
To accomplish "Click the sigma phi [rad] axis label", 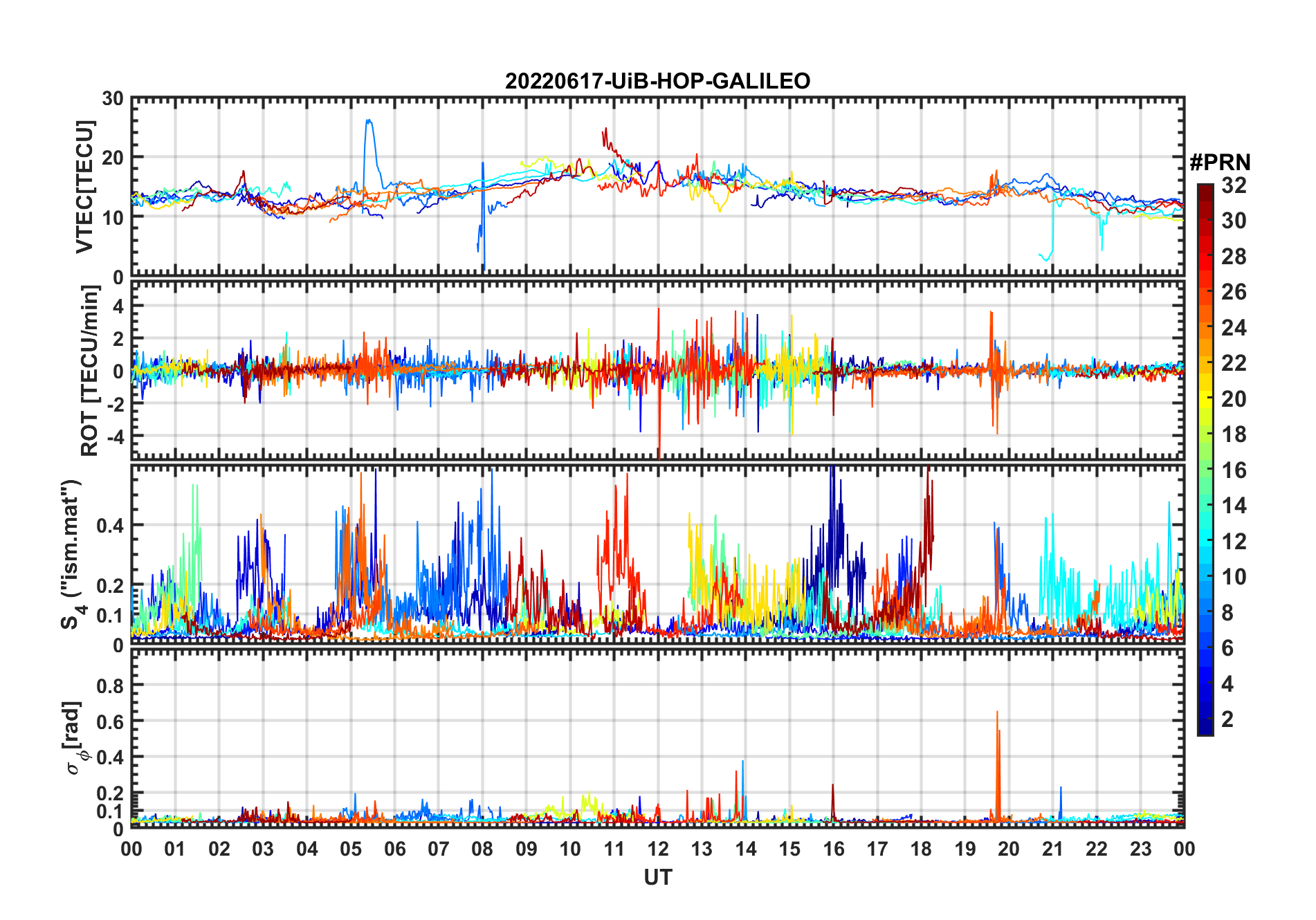I will tap(75, 737).
